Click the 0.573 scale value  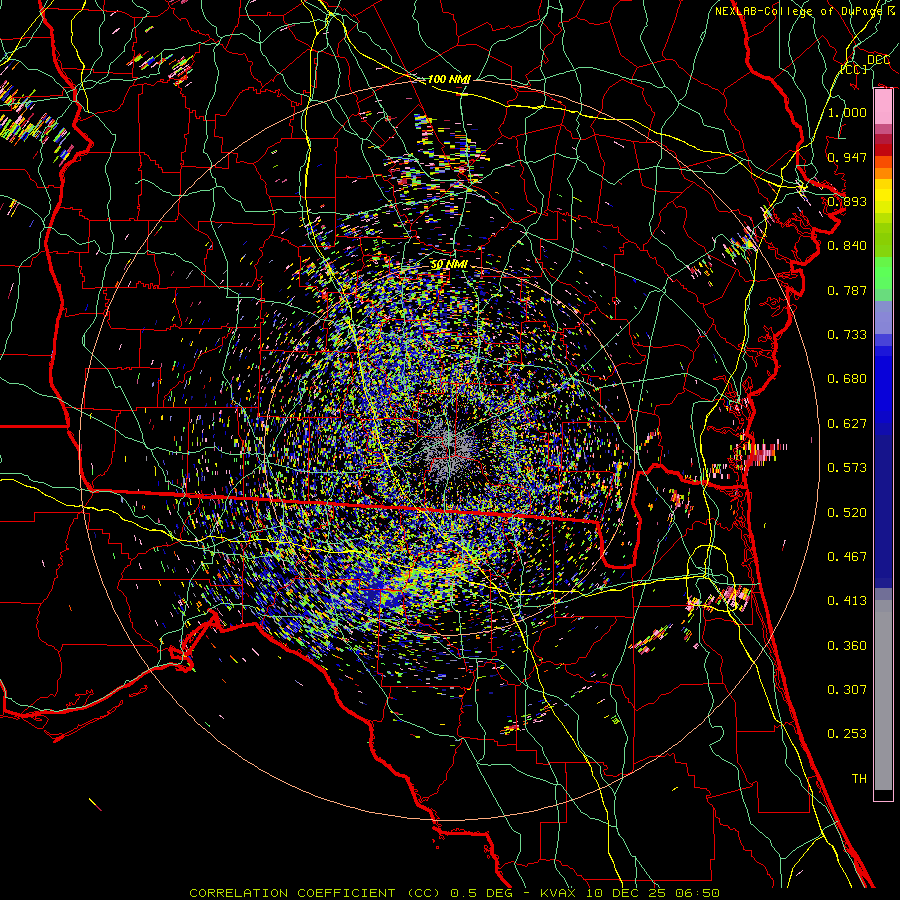point(847,468)
